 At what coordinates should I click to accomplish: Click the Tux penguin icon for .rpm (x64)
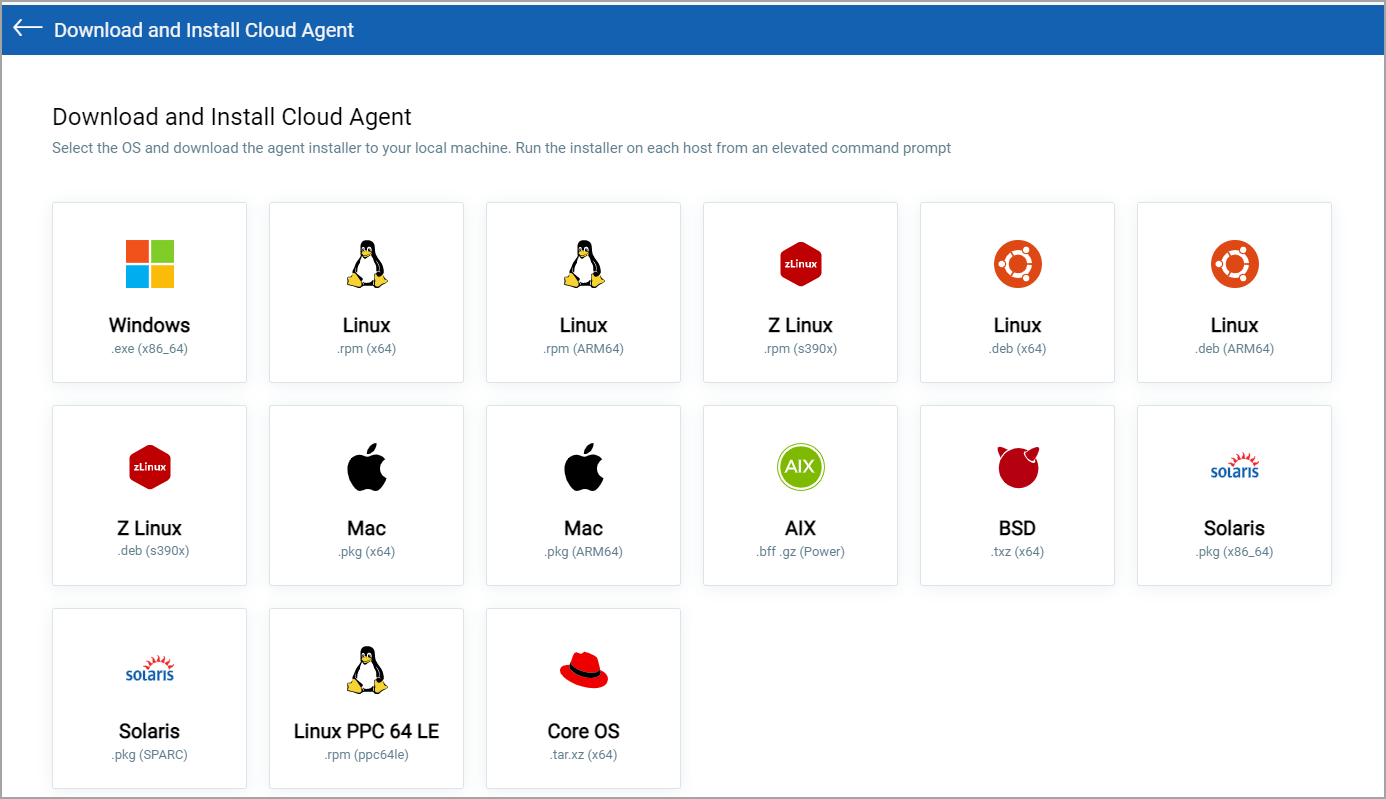(x=367, y=264)
